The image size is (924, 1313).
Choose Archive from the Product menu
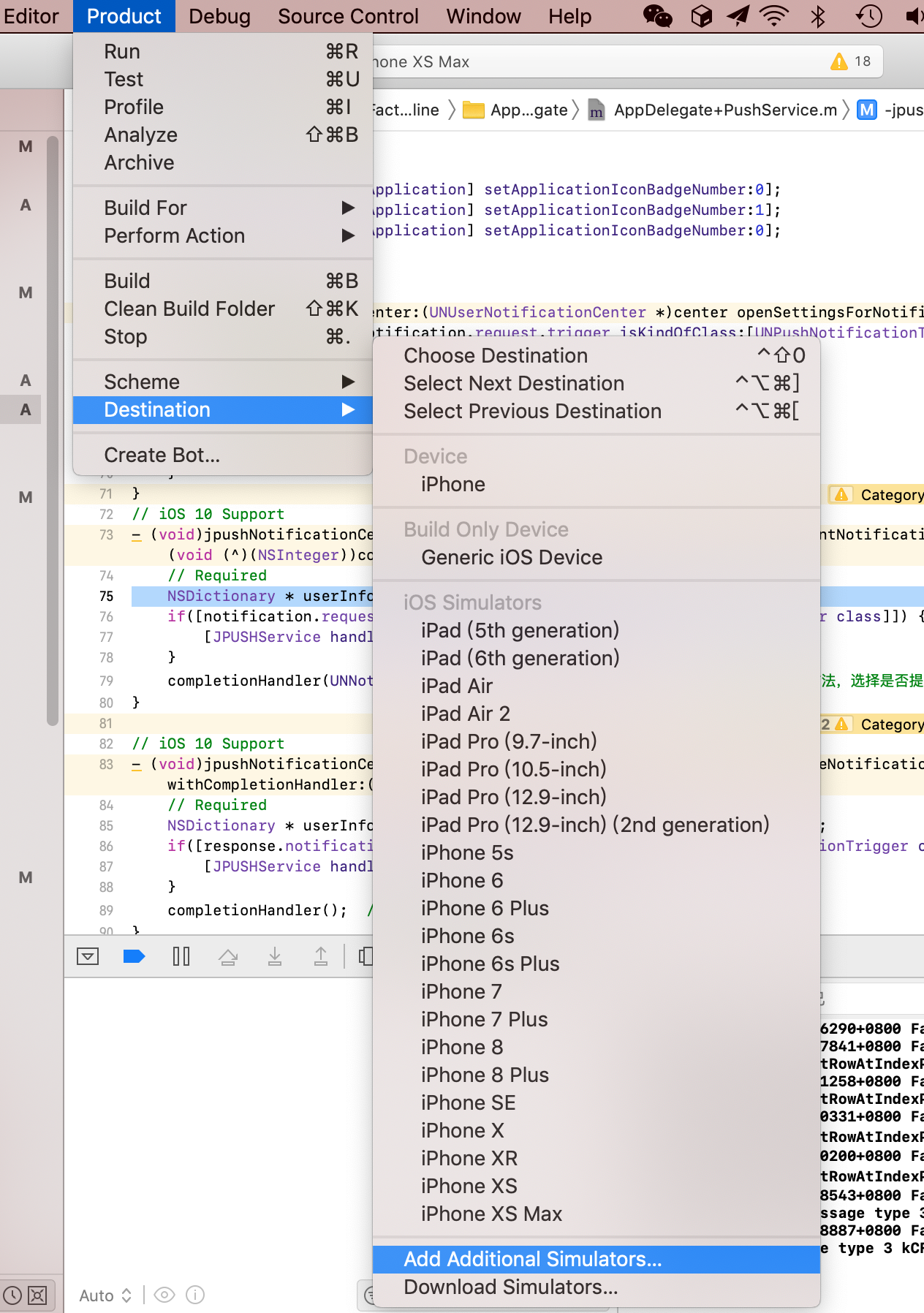pos(223,162)
